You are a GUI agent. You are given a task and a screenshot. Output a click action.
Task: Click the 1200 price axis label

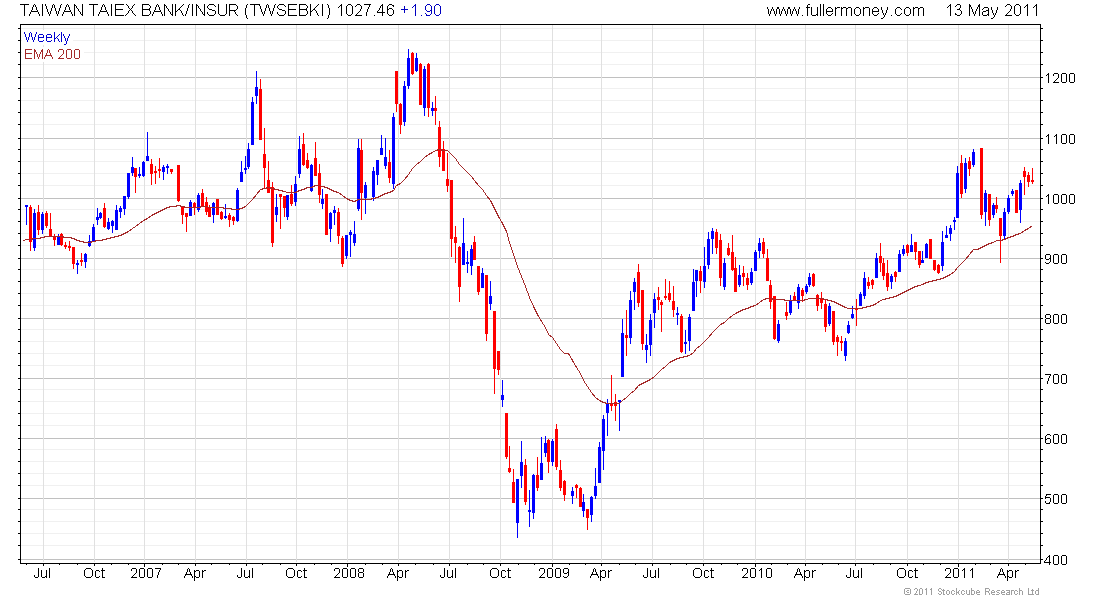point(1060,78)
